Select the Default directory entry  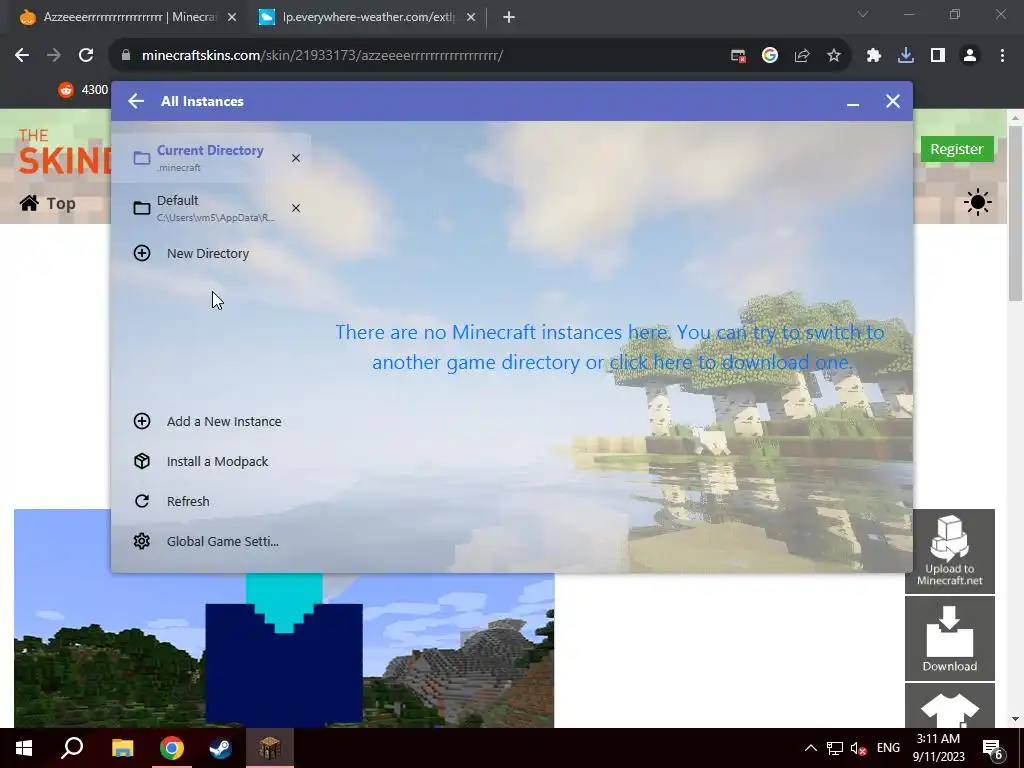pos(210,208)
